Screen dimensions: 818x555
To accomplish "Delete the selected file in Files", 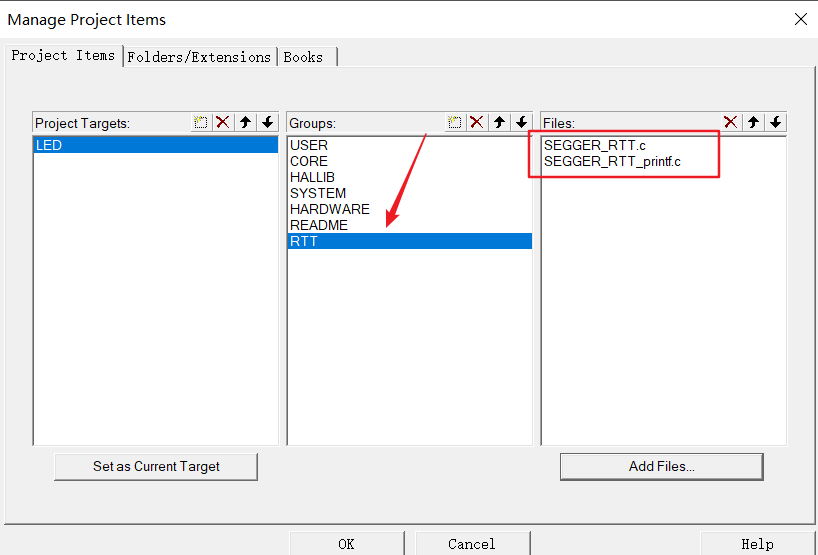I will click(731, 123).
